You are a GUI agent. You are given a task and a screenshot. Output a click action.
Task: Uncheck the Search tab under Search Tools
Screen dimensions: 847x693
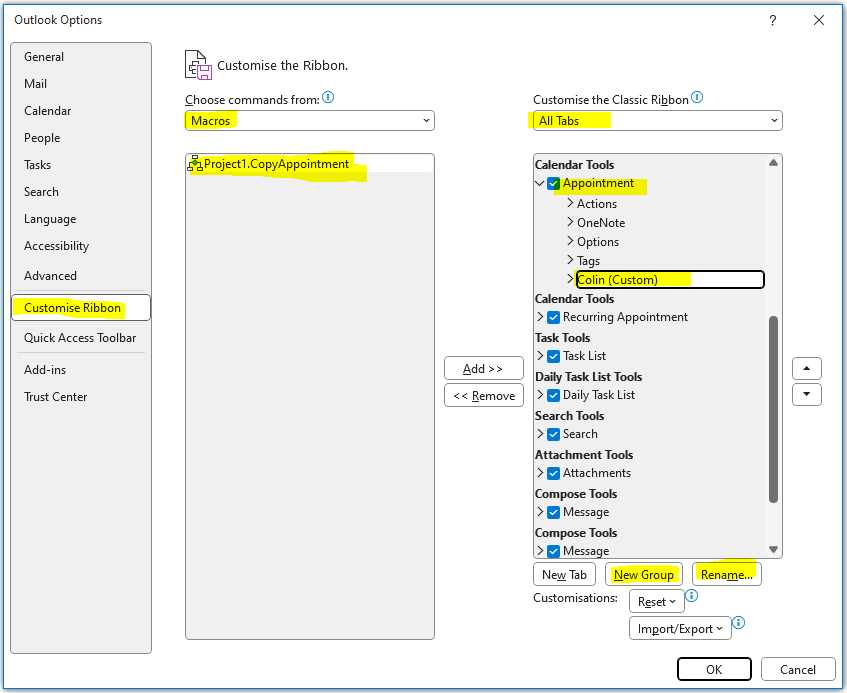pyautogui.click(x=553, y=434)
